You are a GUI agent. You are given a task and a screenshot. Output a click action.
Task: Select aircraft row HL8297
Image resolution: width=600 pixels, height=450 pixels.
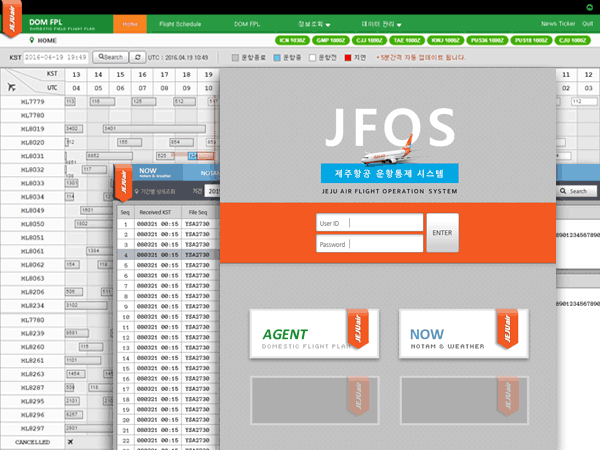tap(33, 428)
